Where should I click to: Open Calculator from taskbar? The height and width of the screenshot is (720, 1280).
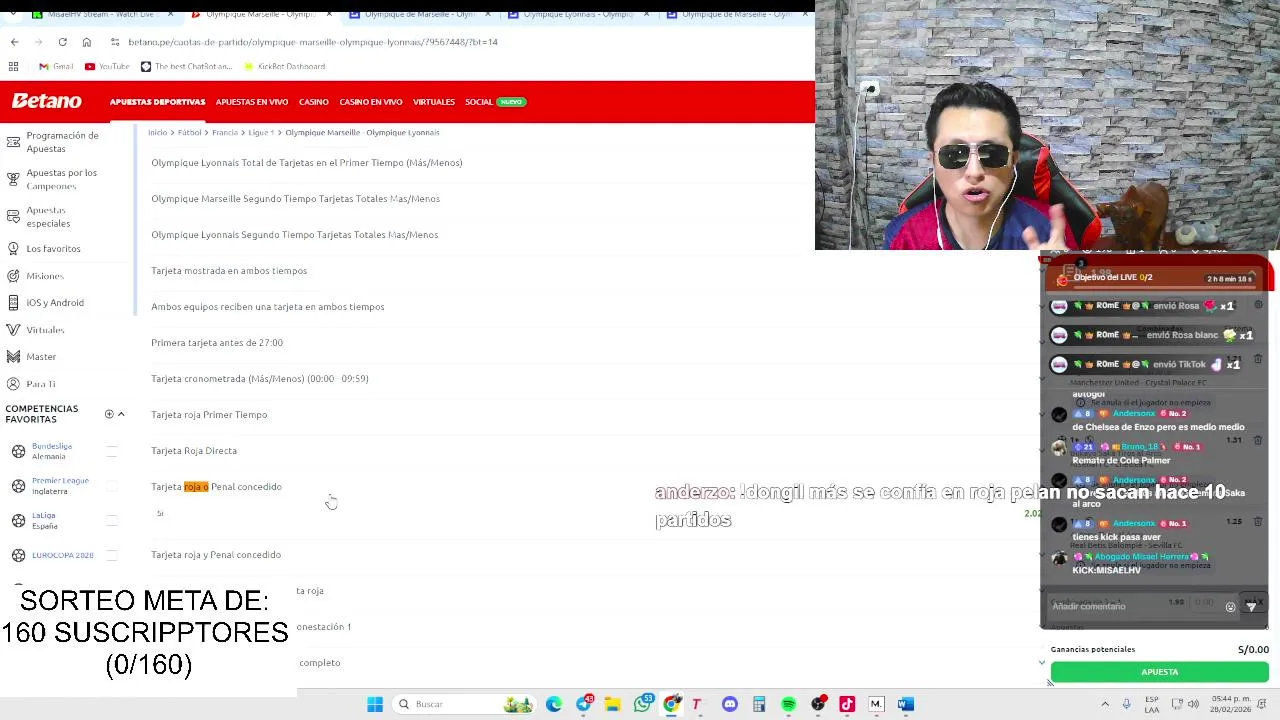point(759,704)
